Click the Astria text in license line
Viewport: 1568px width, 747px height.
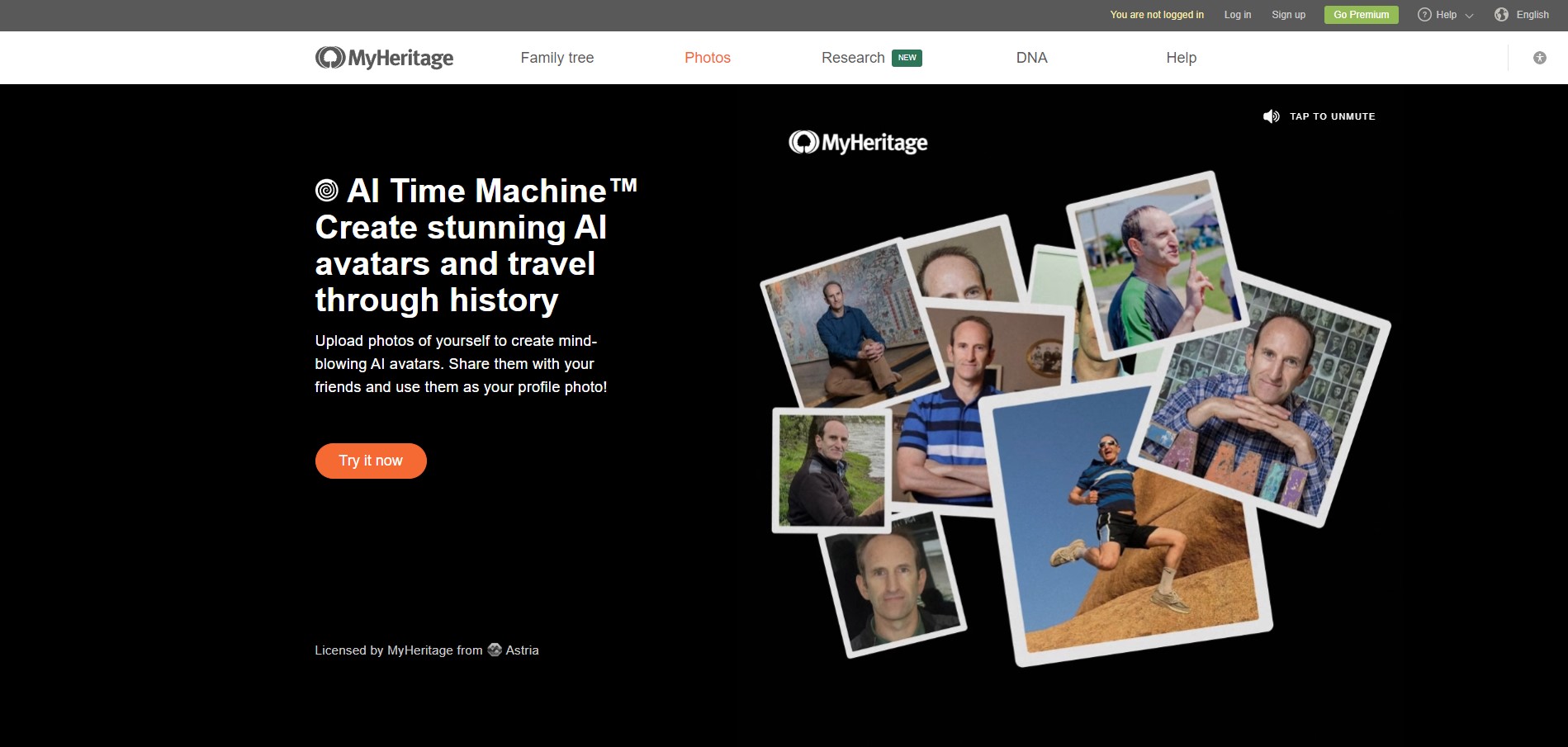pos(522,650)
